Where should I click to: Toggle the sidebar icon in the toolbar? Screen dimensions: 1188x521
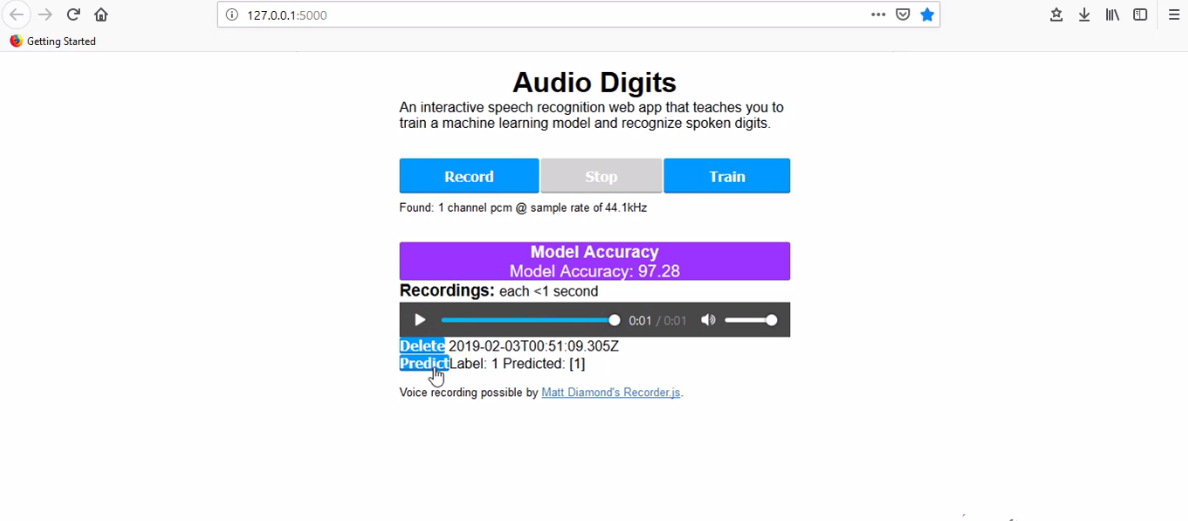pyautogui.click(x=1140, y=14)
